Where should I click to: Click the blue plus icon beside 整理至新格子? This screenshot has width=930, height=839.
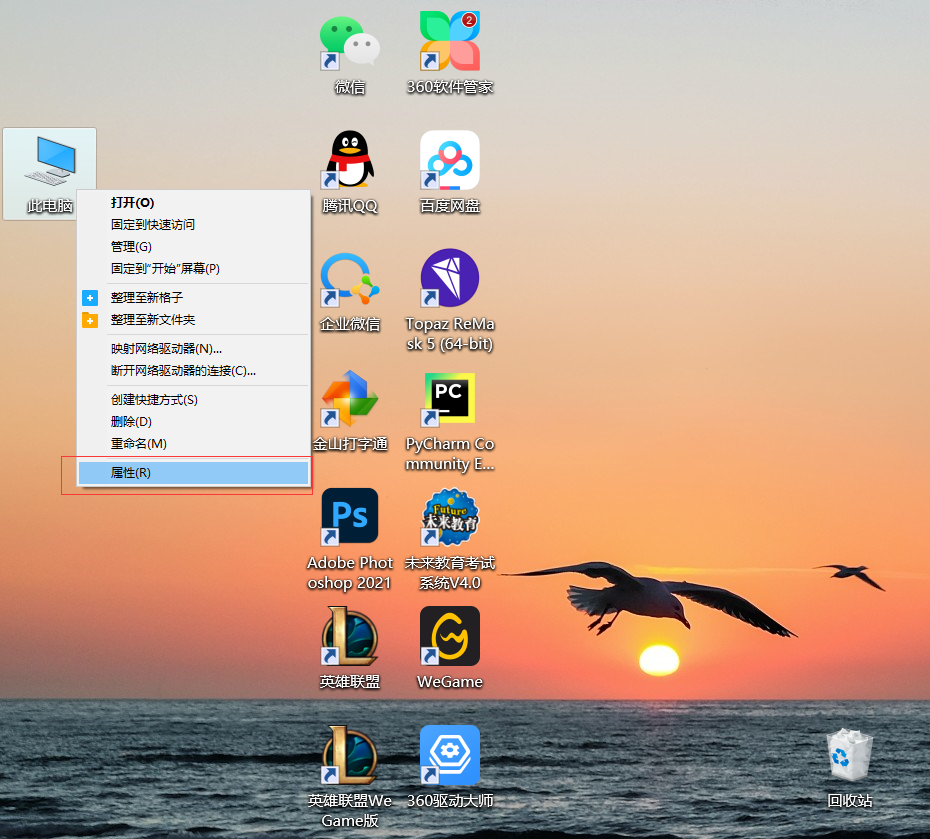pyautogui.click(x=90, y=298)
